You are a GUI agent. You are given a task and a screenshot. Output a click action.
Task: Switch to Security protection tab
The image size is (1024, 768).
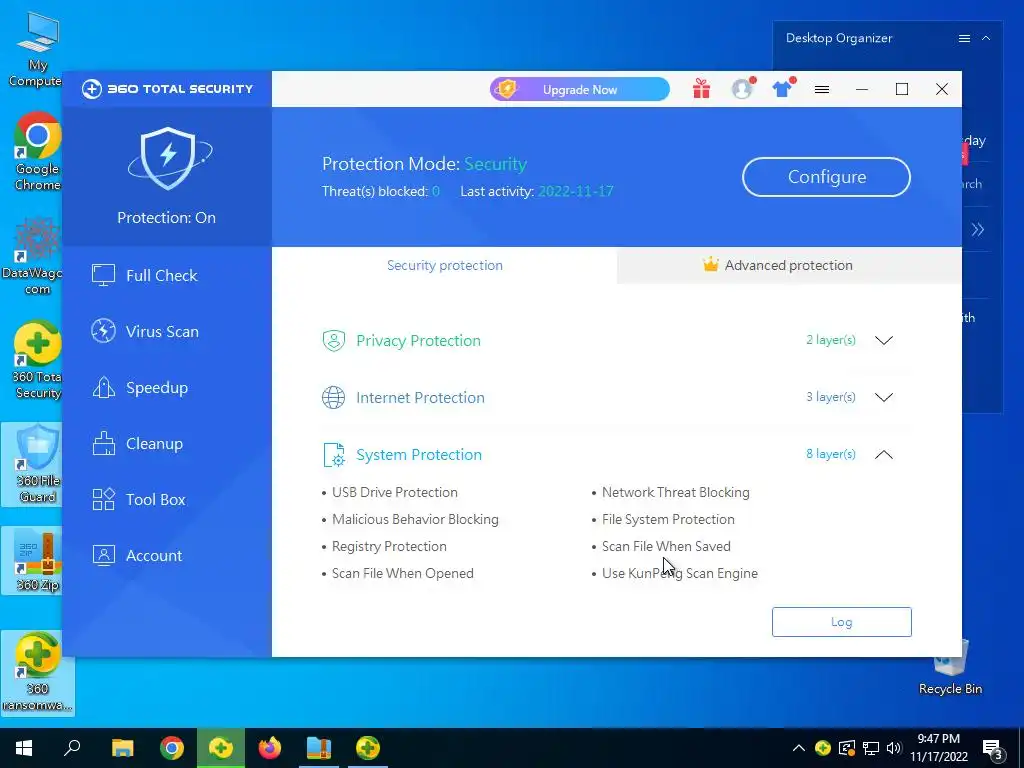point(444,265)
